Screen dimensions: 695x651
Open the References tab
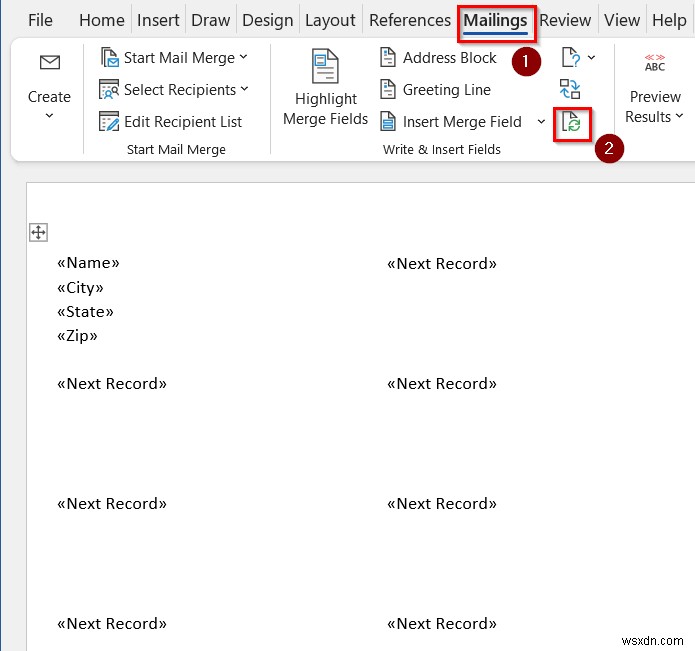click(410, 20)
